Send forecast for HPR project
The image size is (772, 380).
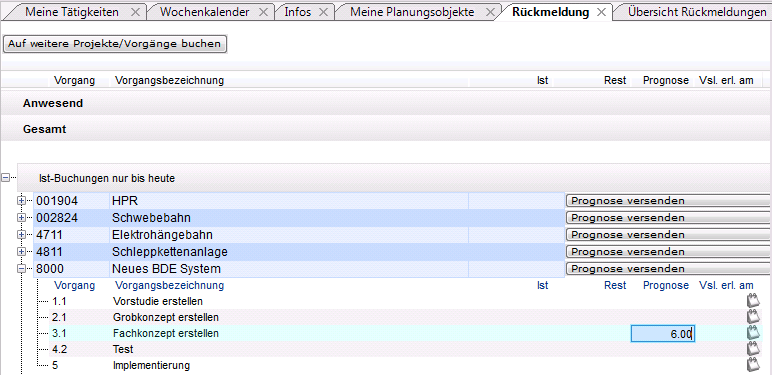pos(668,201)
